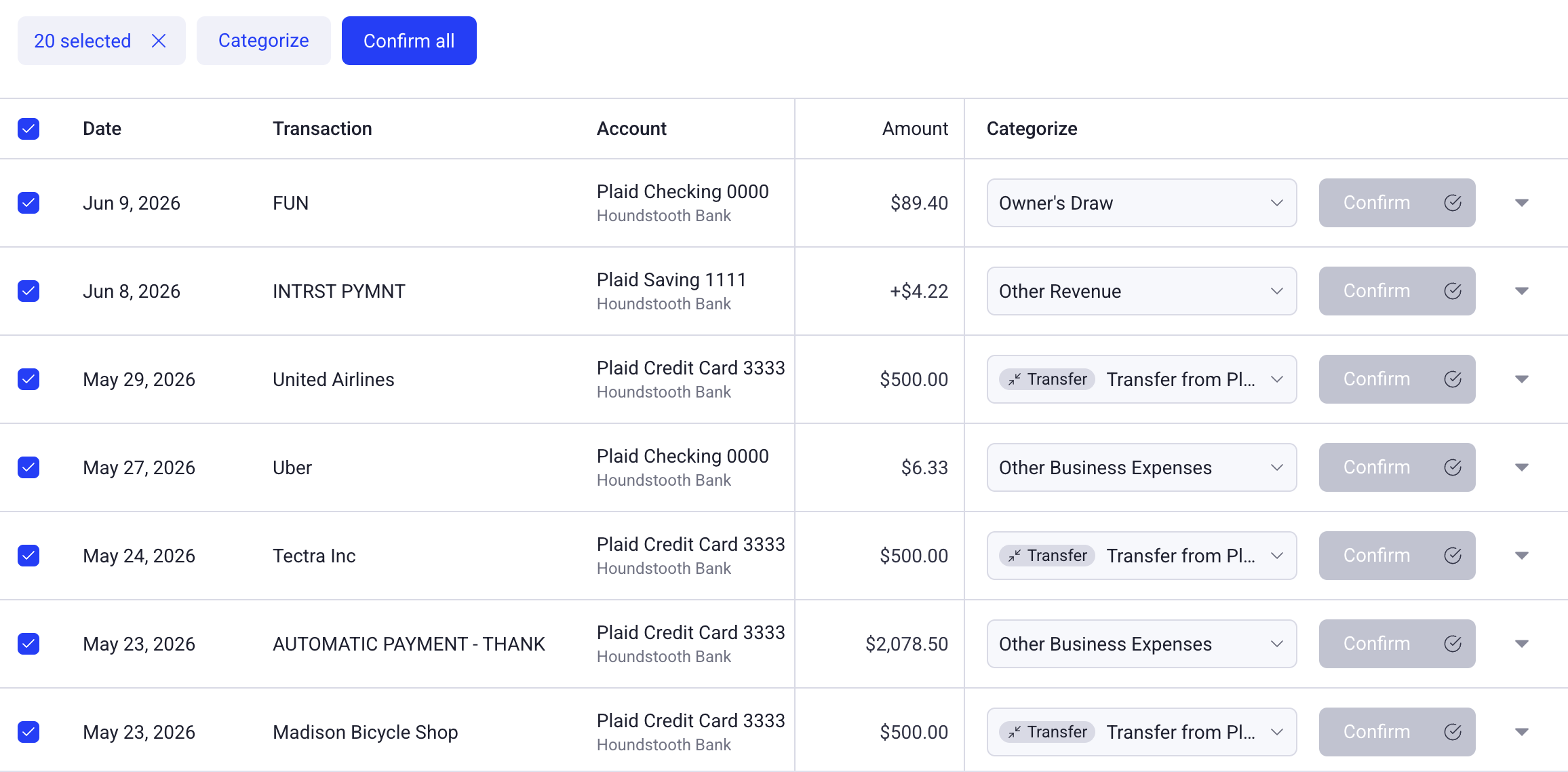1568x772 pixels.
Task: Click the Transfer tag in United Airlines row
Action: pos(1047,379)
